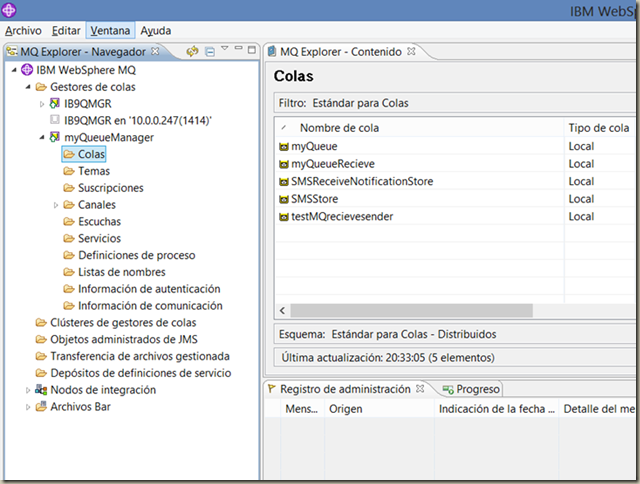This screenshot has height=484, width=640.
Task: Open the Editar menu
Action: pyautogui.click(x=66, y=31)
